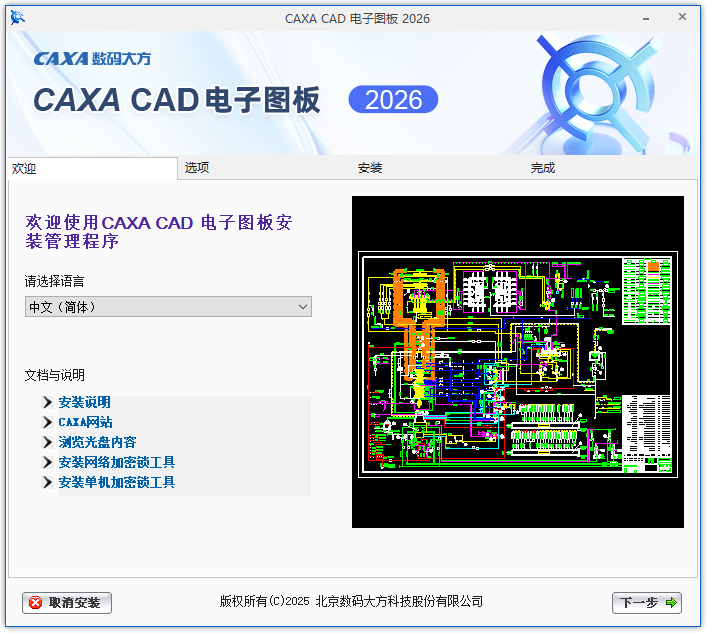Close the CAXA installer window
Viewport: 707px width, 633px height.
point(681,17)
